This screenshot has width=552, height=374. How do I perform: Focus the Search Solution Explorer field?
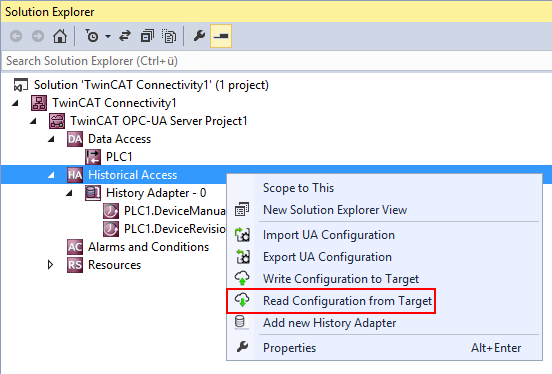coord(277,61)
